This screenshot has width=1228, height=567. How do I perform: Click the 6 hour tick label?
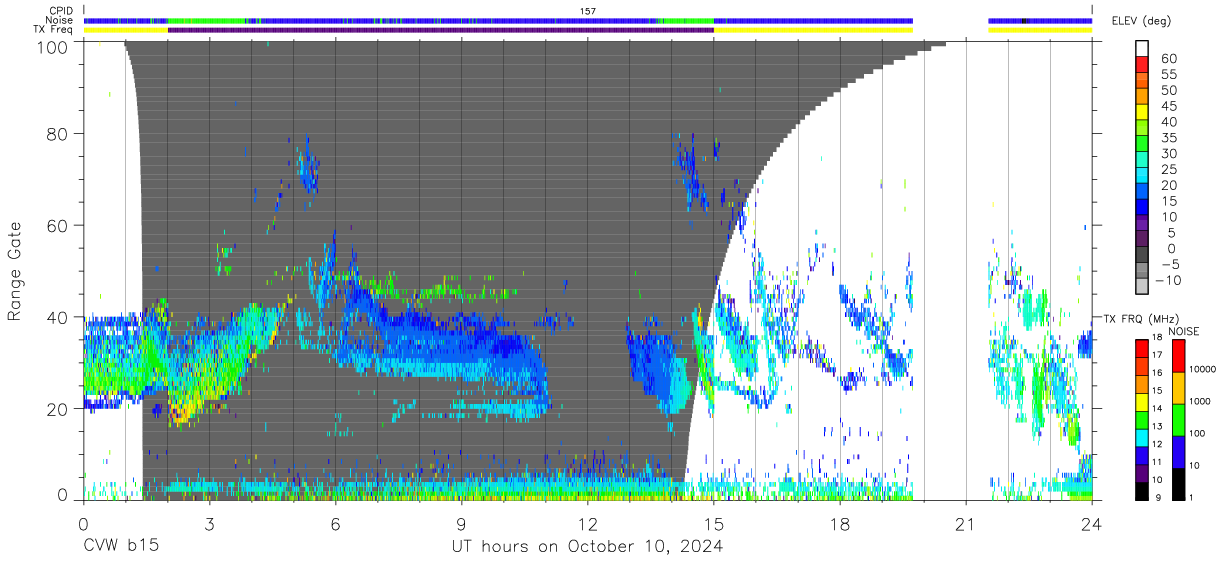(x=335, y=523)
